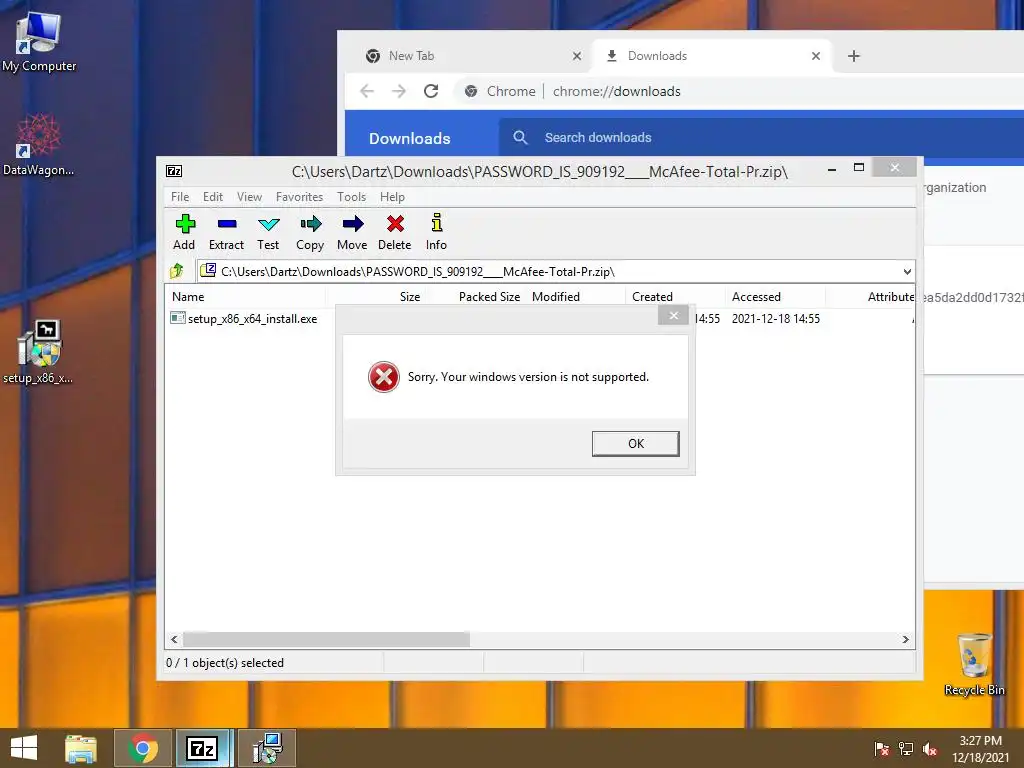
Task: Close the Downloads tab in Chrome
Action: [816, 56]
